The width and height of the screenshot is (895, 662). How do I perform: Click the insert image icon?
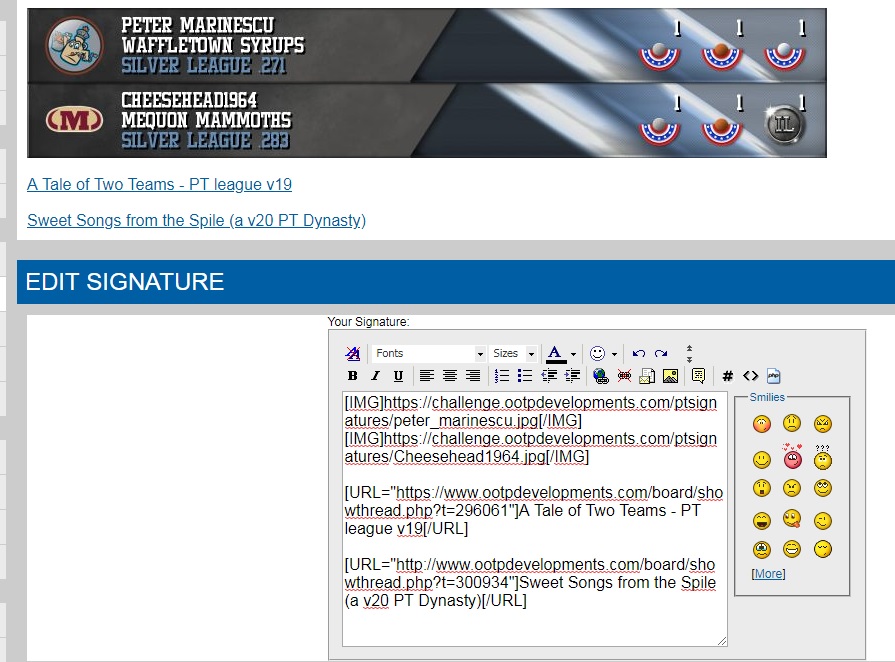(x=670, y=376)
